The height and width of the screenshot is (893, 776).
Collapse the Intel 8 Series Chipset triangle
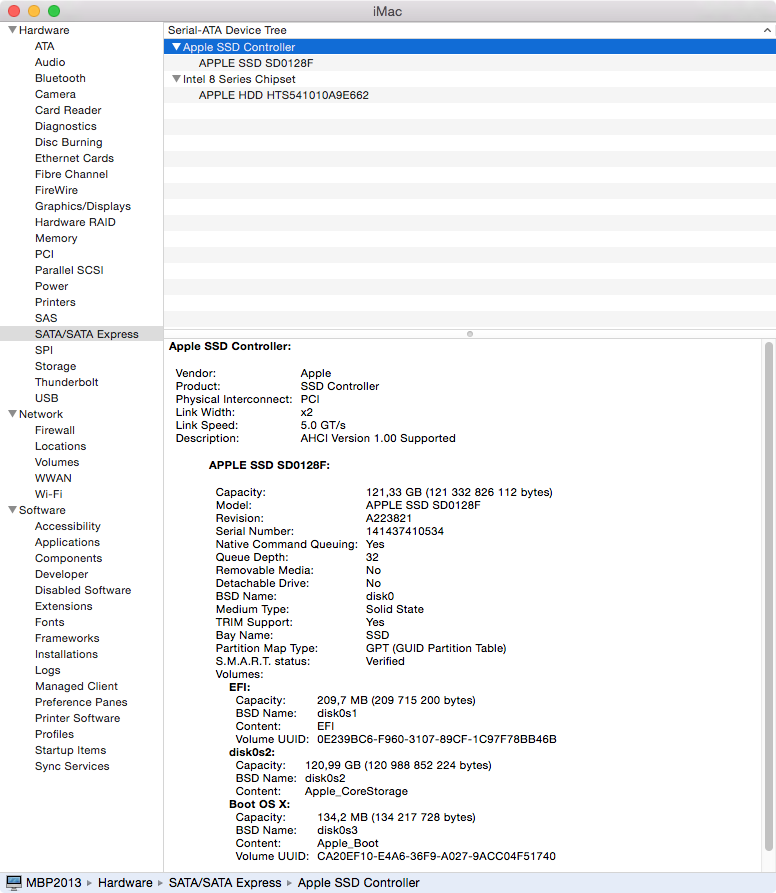tap(176, 79)
